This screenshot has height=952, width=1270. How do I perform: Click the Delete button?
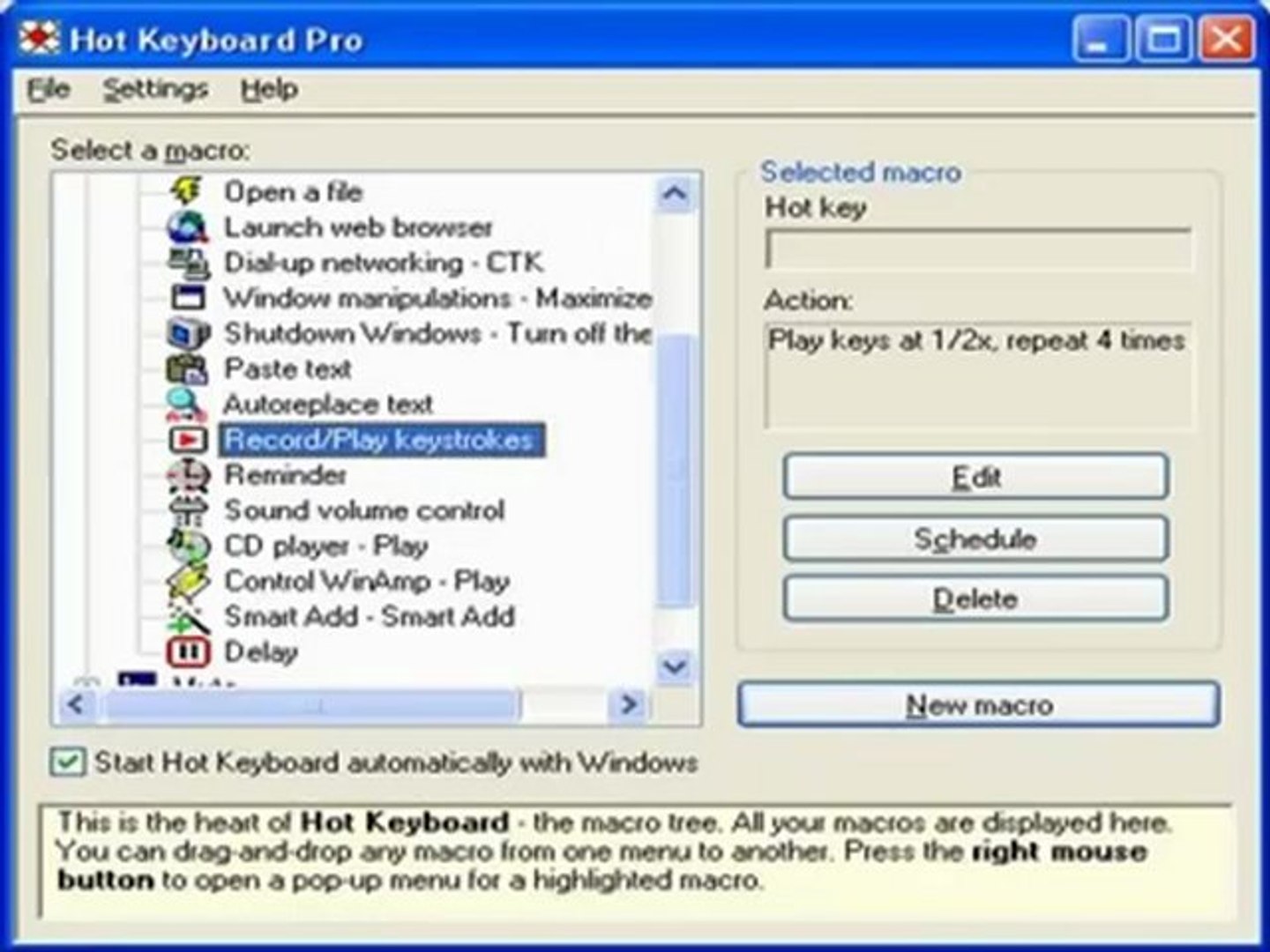point(975,599)
